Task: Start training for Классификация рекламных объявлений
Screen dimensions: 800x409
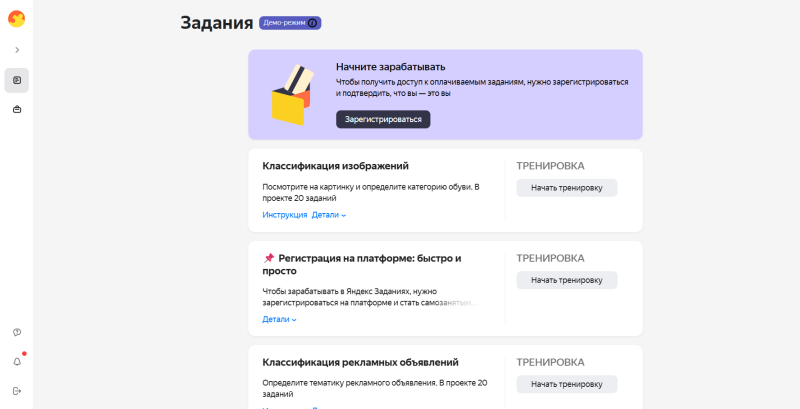Action: coord(567,384)
